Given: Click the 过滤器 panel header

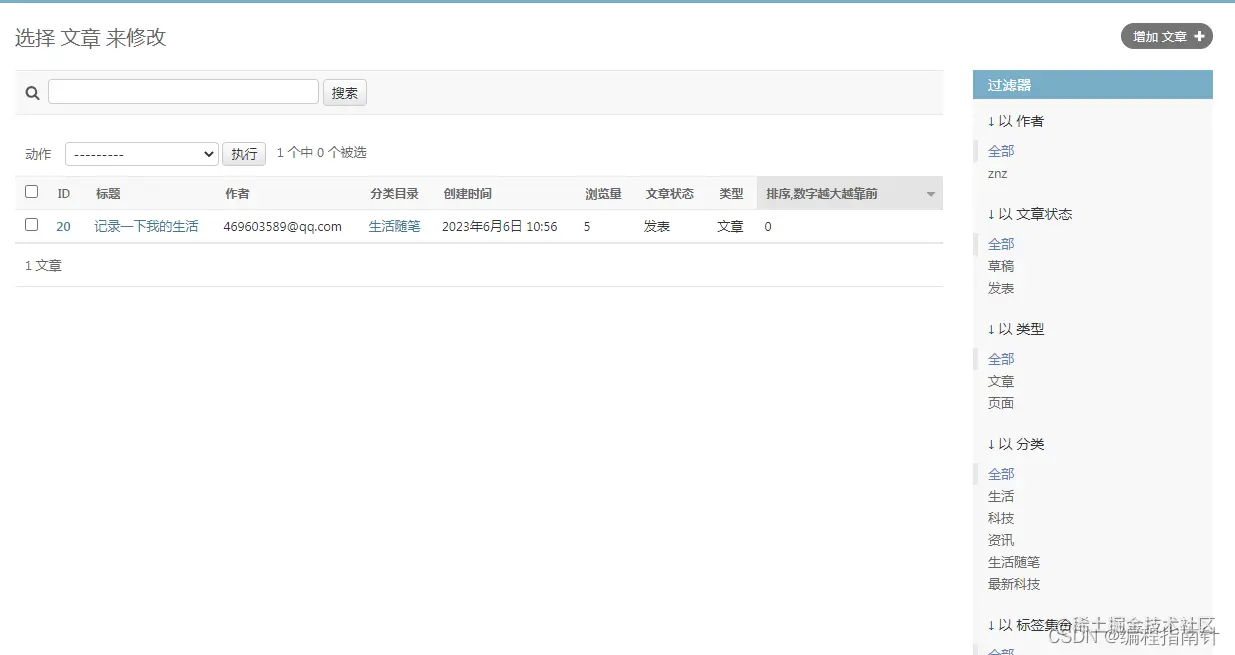Looking at the screenshot, I should click(x=1092, y=85).
